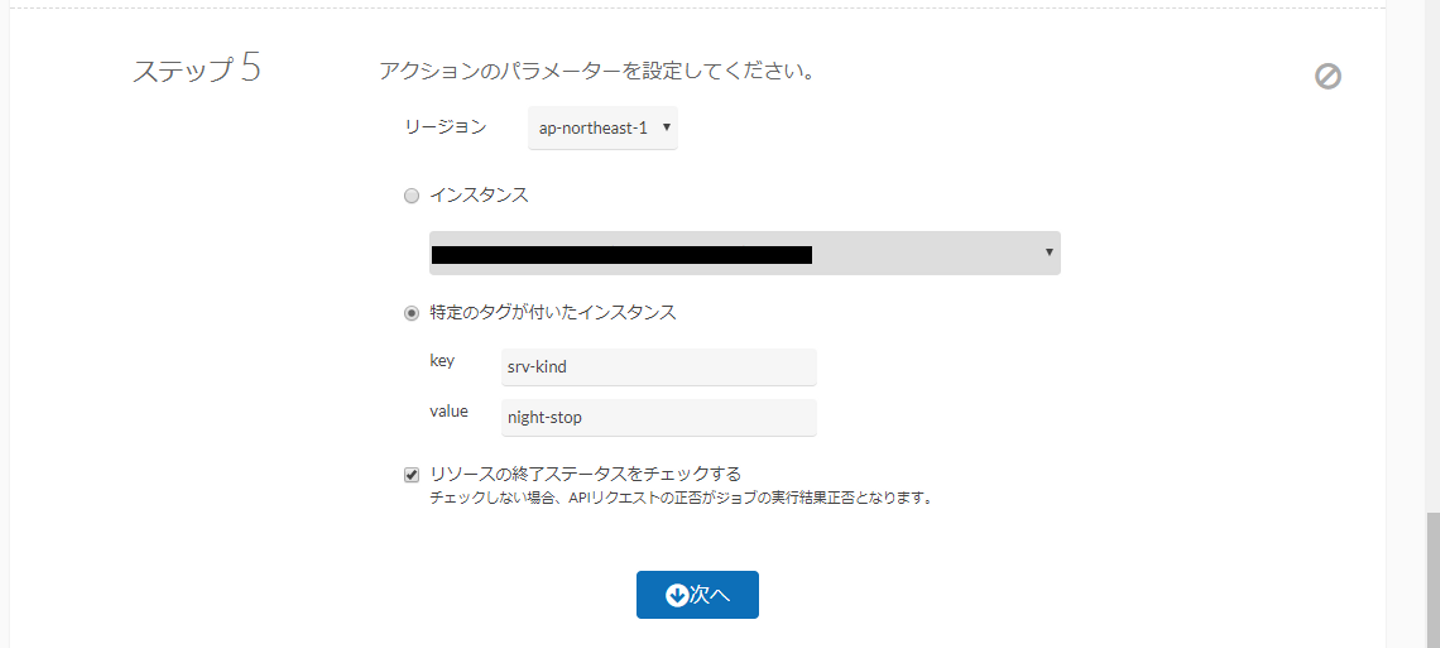This screenshot has height=648, width=1440.
Task: Click the リソースの終了ステータスをチェックする label text
Action: tap(585, 474)
